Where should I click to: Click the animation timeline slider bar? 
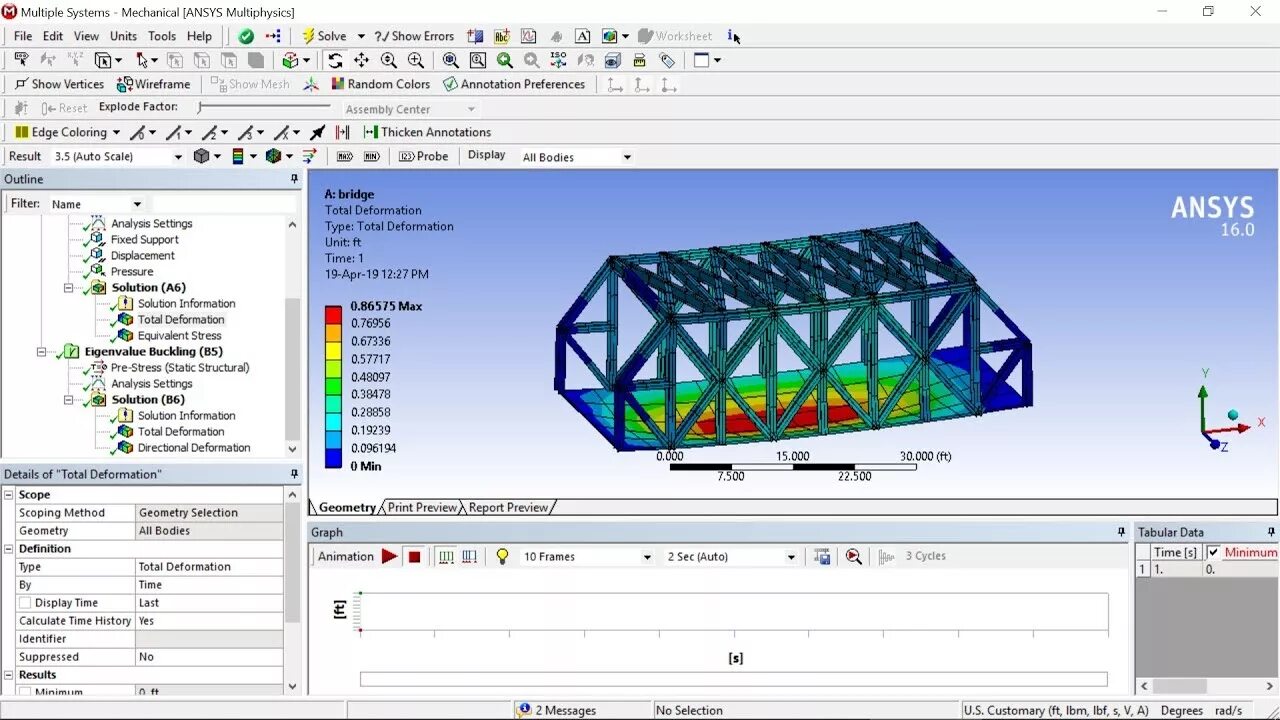click(733, 679)
